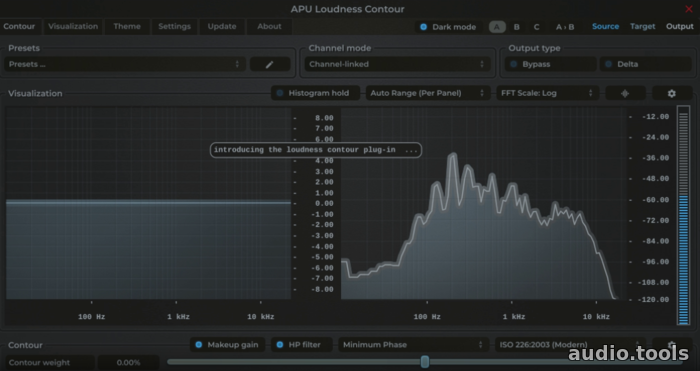
Task: Click the crosshair target icon in Visualization
Action: click(x=625, y=93)
